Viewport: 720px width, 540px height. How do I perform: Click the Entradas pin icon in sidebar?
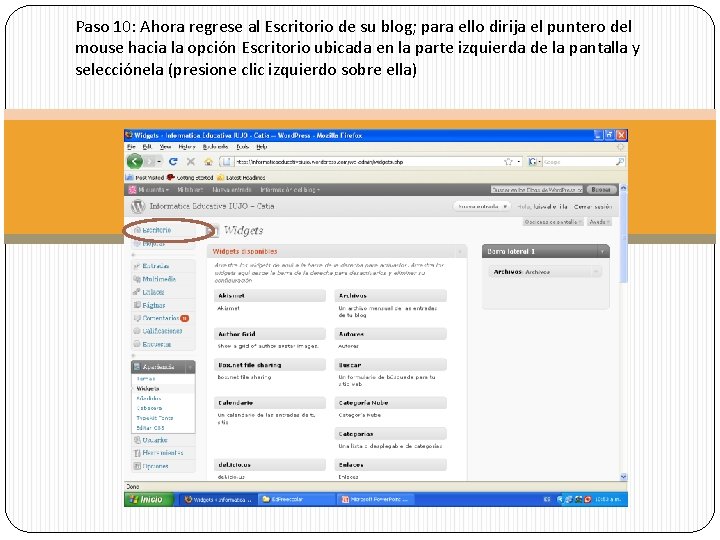(x=136, y=266)
